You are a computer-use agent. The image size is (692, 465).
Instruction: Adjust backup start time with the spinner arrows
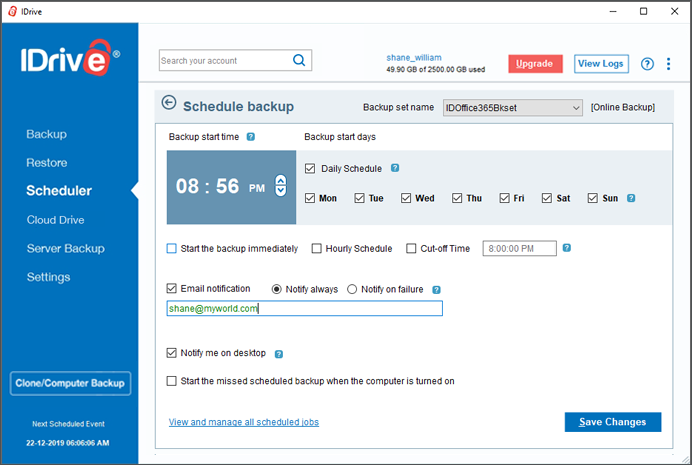tap(281, 185)
